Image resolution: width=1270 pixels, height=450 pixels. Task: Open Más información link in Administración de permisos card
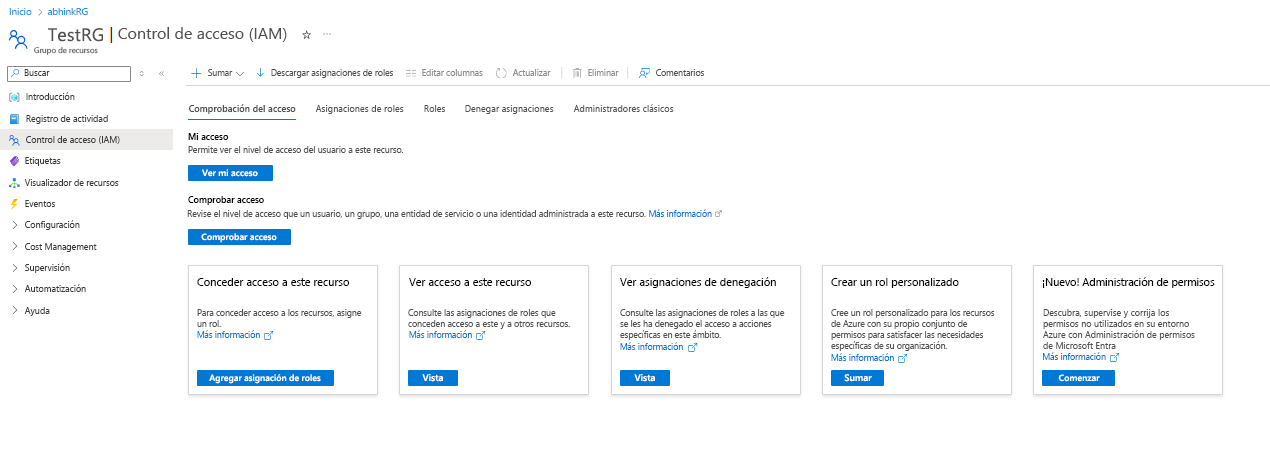pyautogui.click(x=1074, y=357)
